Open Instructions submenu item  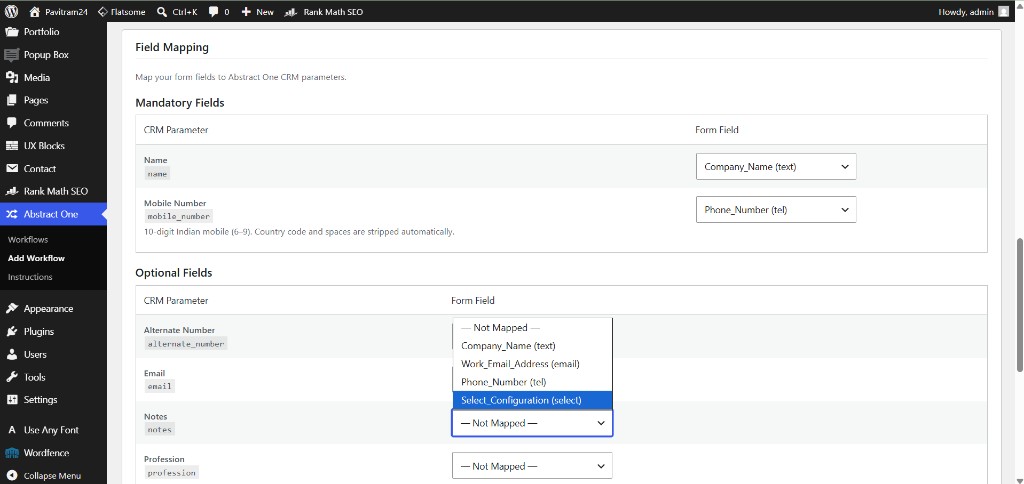point(30,277)
